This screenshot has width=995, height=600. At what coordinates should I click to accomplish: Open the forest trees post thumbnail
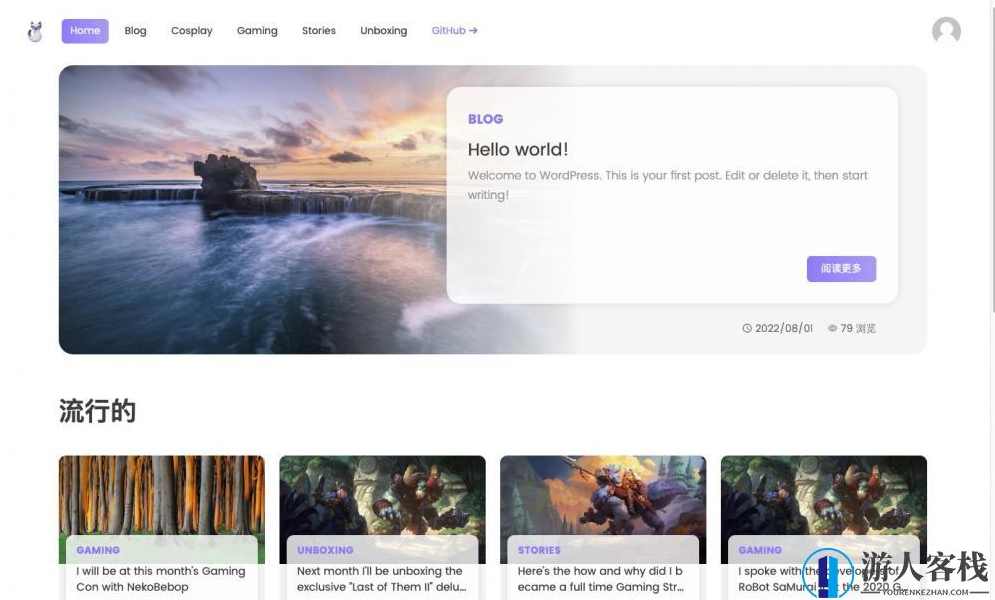pyautogui.click(x=161, y=495)
